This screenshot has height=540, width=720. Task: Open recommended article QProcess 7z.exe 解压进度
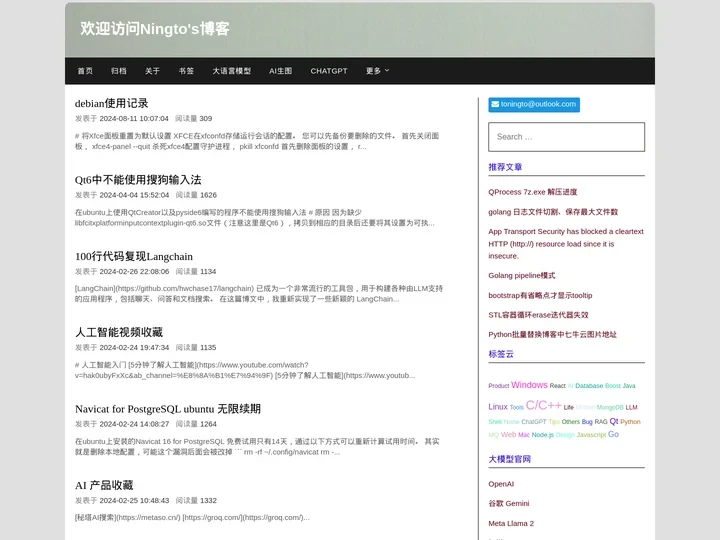pos(533,192)
